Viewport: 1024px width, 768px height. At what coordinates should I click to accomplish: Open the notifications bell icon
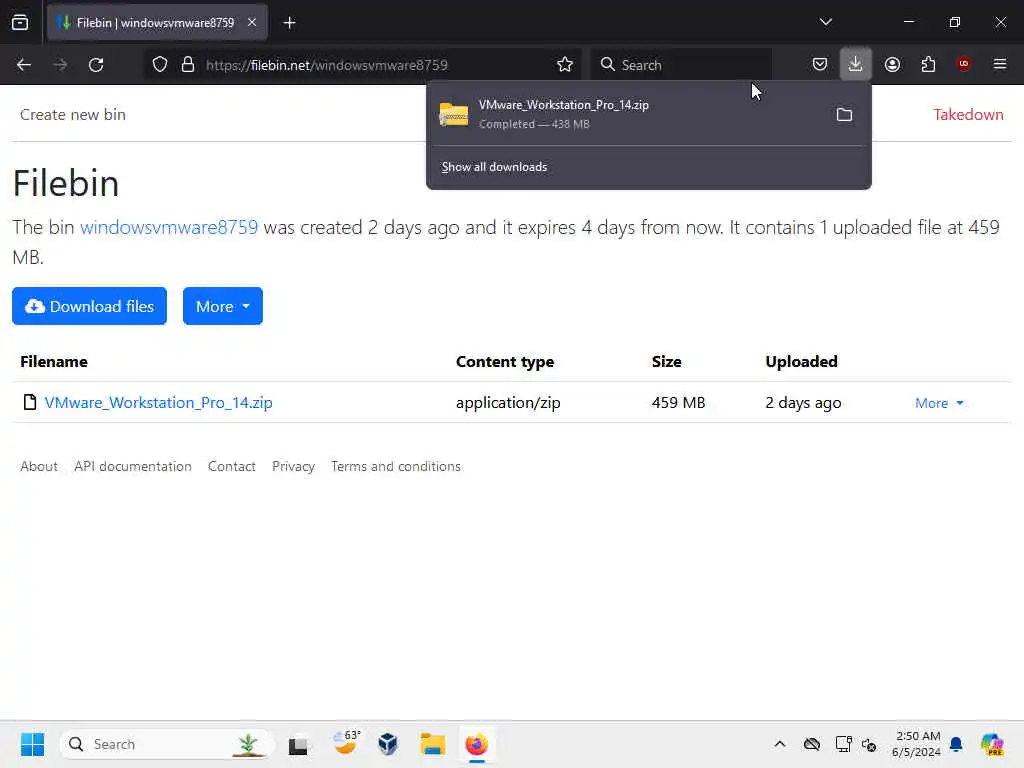956,744
